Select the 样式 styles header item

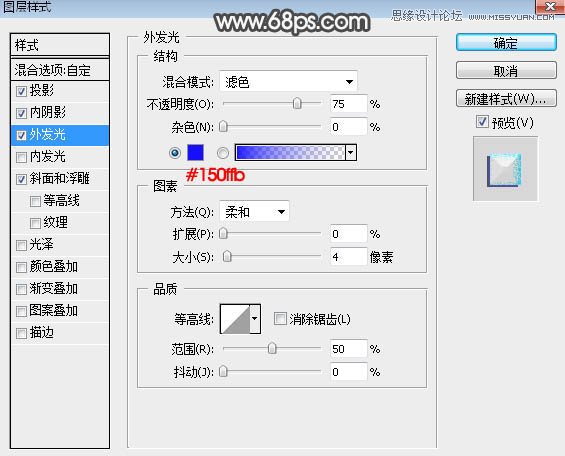(60, 45)
